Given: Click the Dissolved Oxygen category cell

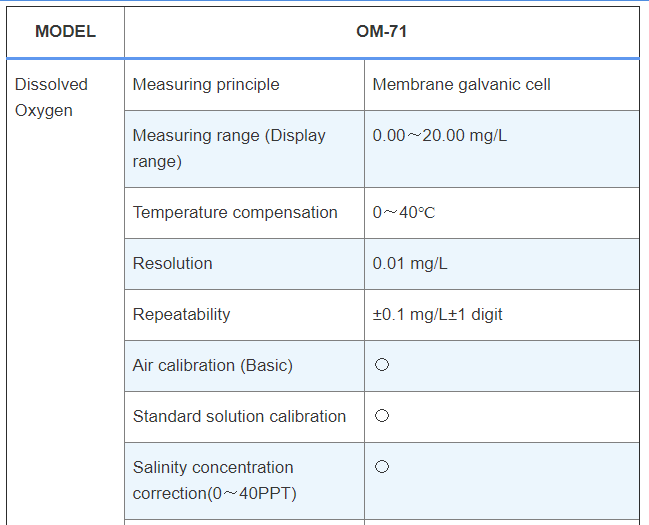Looking at the screenshot, I should (51, 97).
